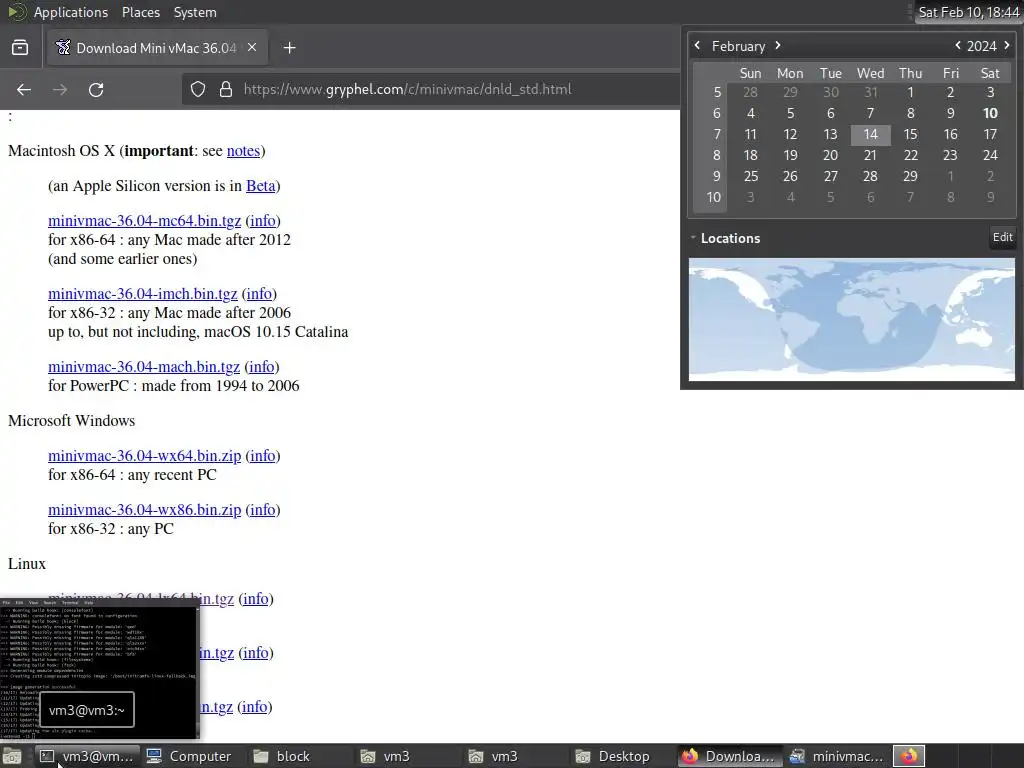Click the Locations Edit button
The image size is (1024, 768).
pyautogui.click(x=1002, y=237)
